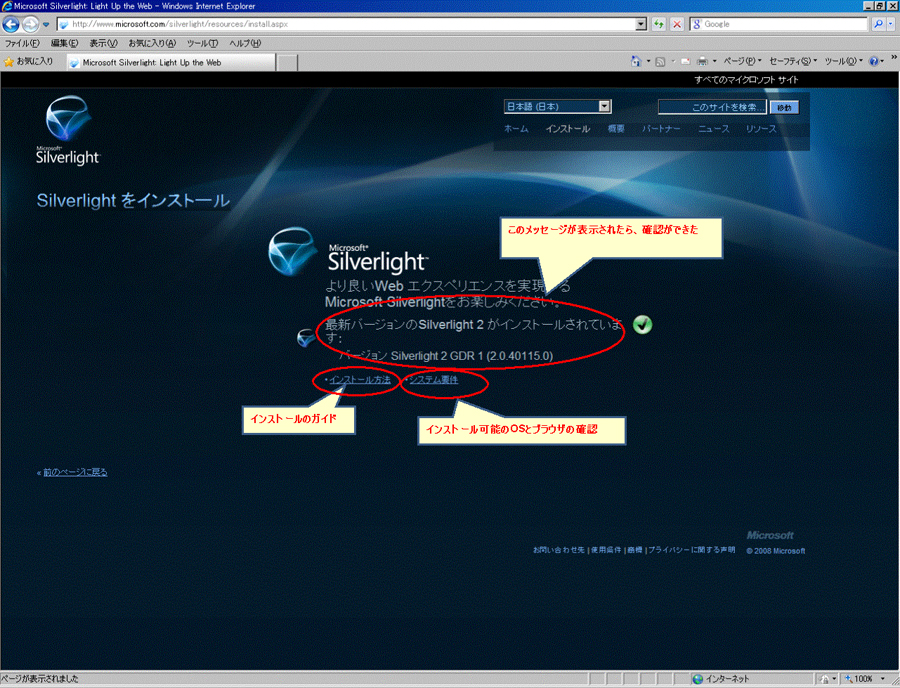Open the ヘルプ(H) menu
The width and height of the screenshot is (900, 688).
tap(245, 44)
